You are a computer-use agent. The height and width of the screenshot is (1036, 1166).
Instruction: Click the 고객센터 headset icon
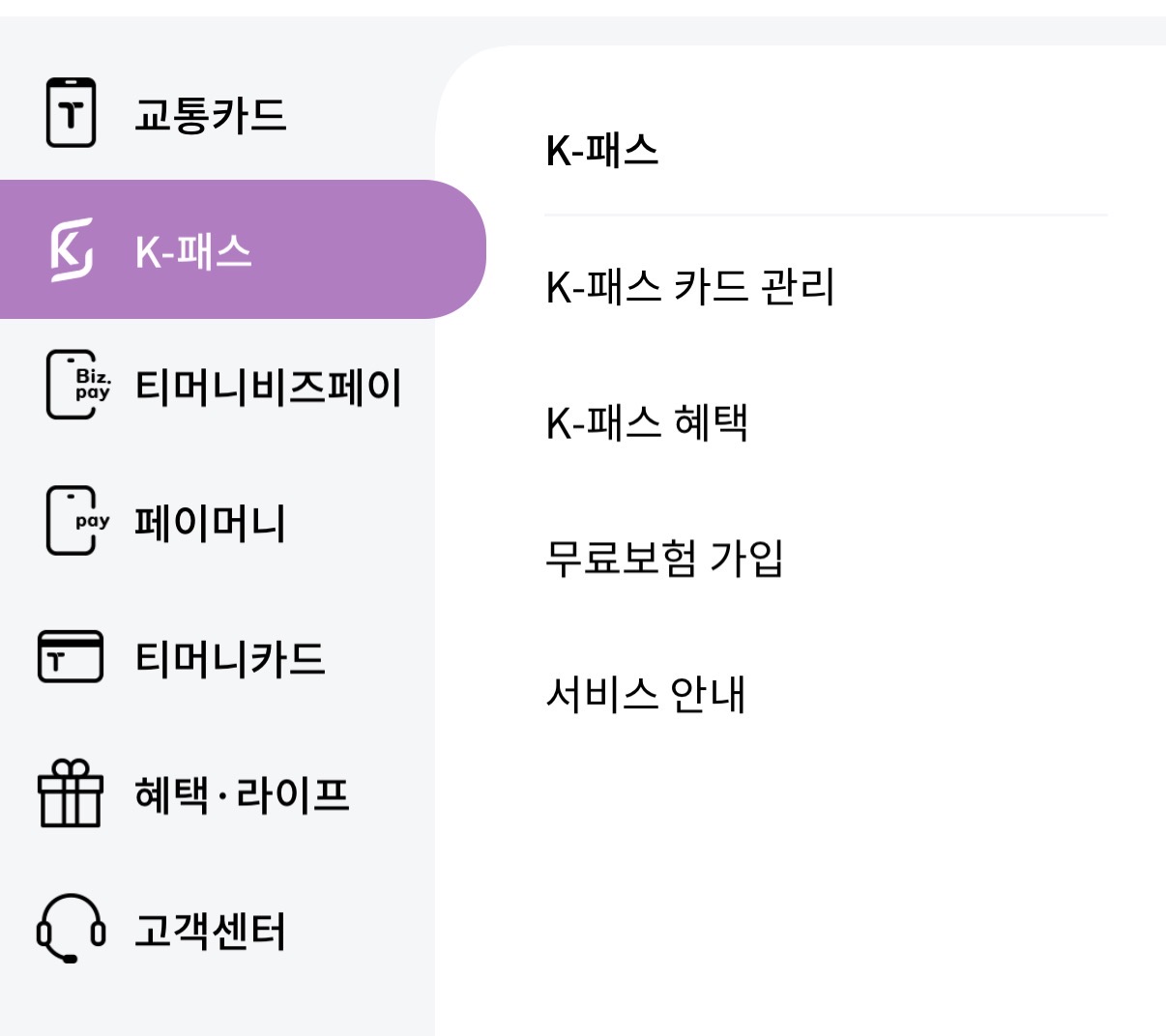(71, 929)
